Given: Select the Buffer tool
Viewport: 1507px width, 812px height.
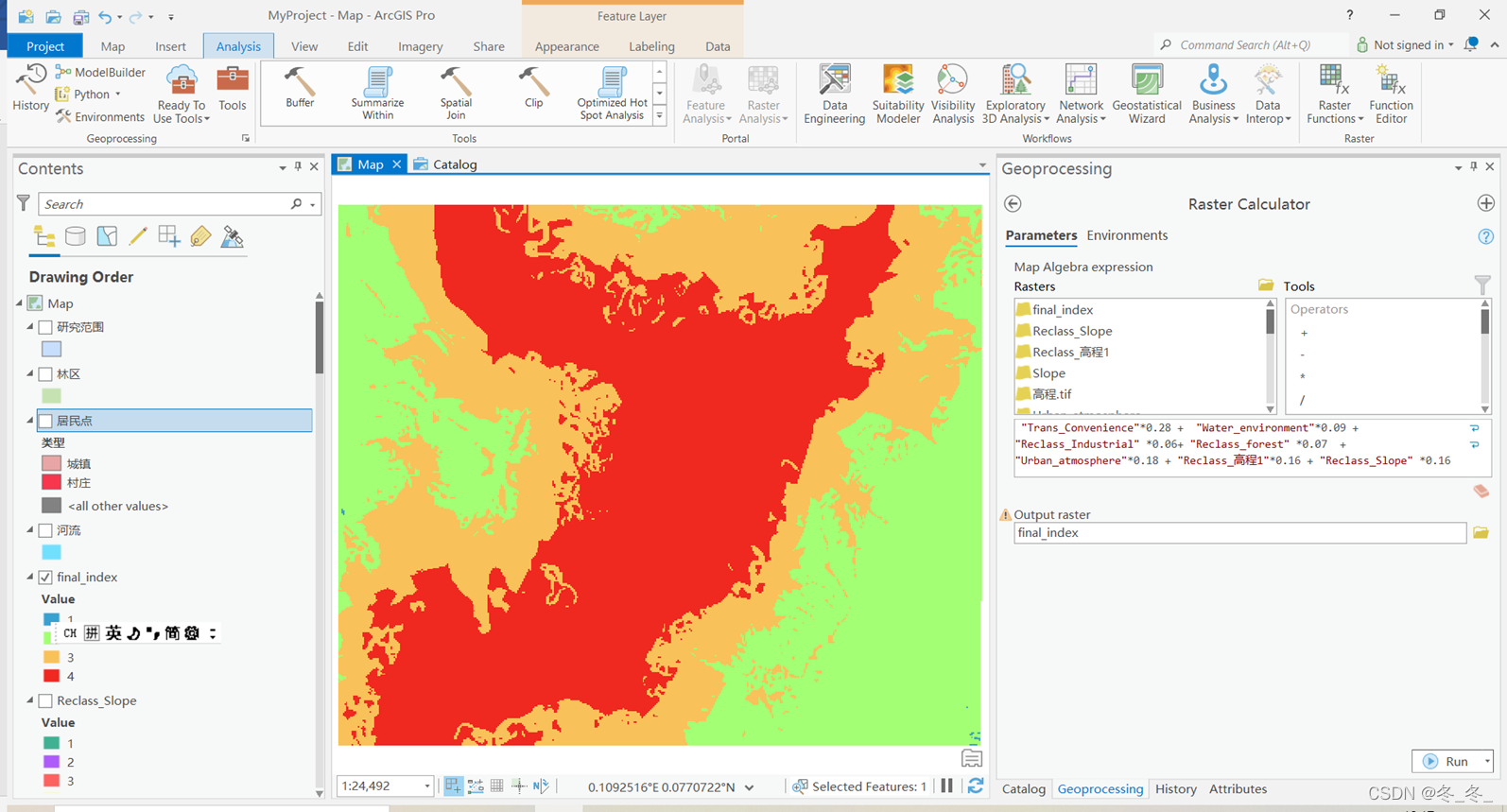Looking at the screenshot, I should point(300,87).
